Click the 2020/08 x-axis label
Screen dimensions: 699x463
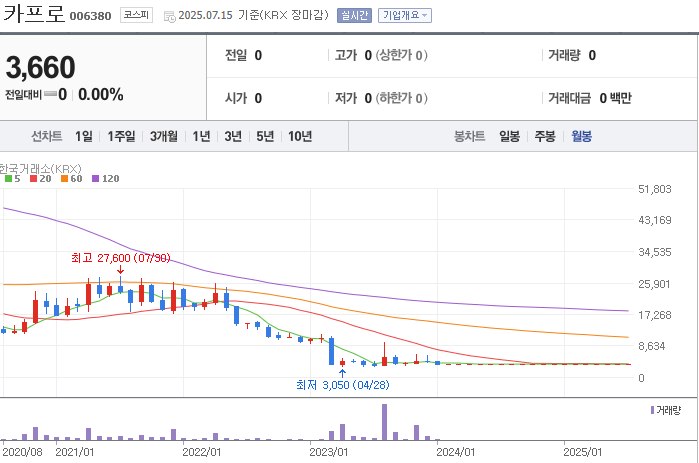(22, 452)
